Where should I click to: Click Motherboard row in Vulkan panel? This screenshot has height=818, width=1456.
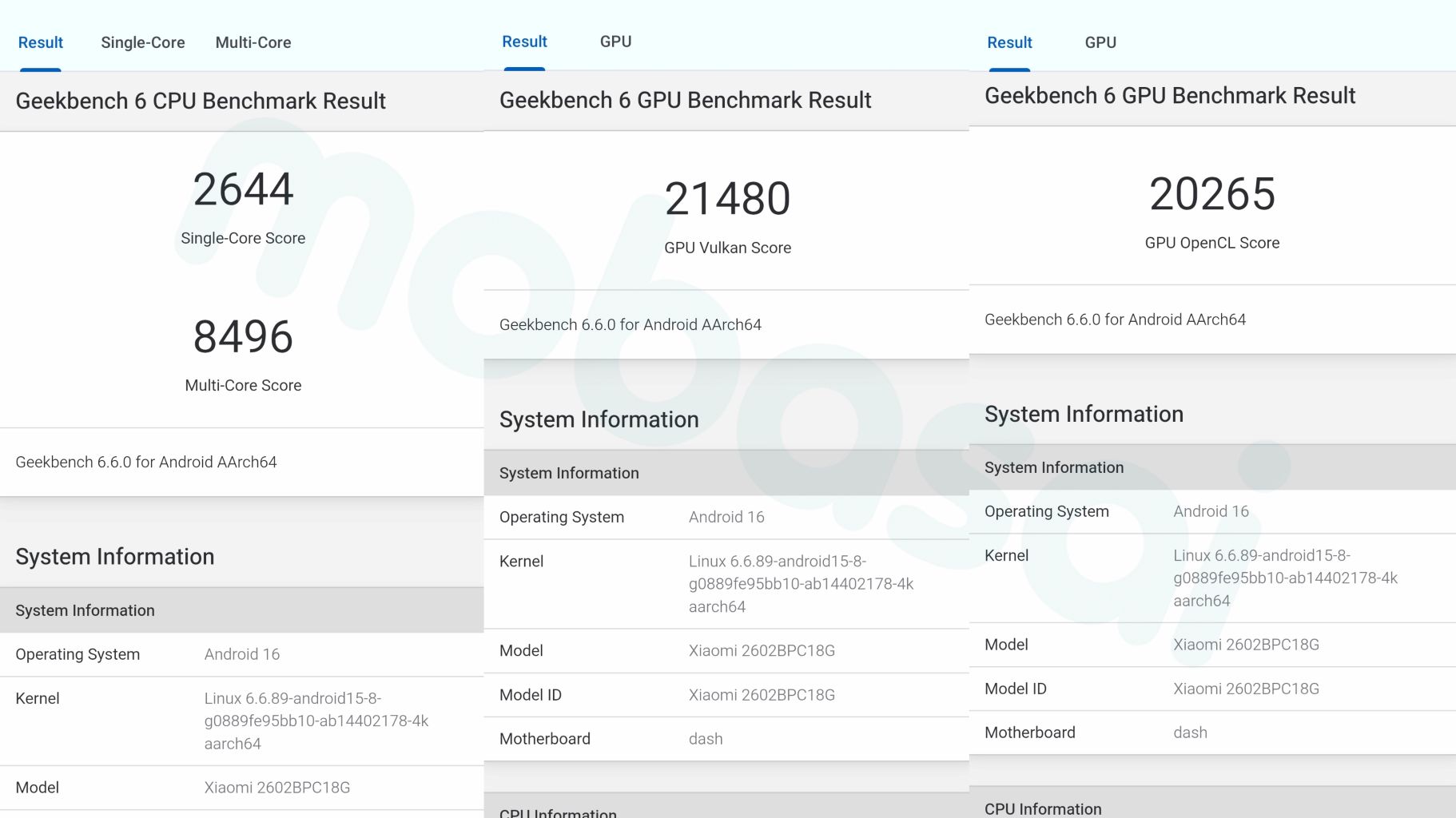click(726, 739)
